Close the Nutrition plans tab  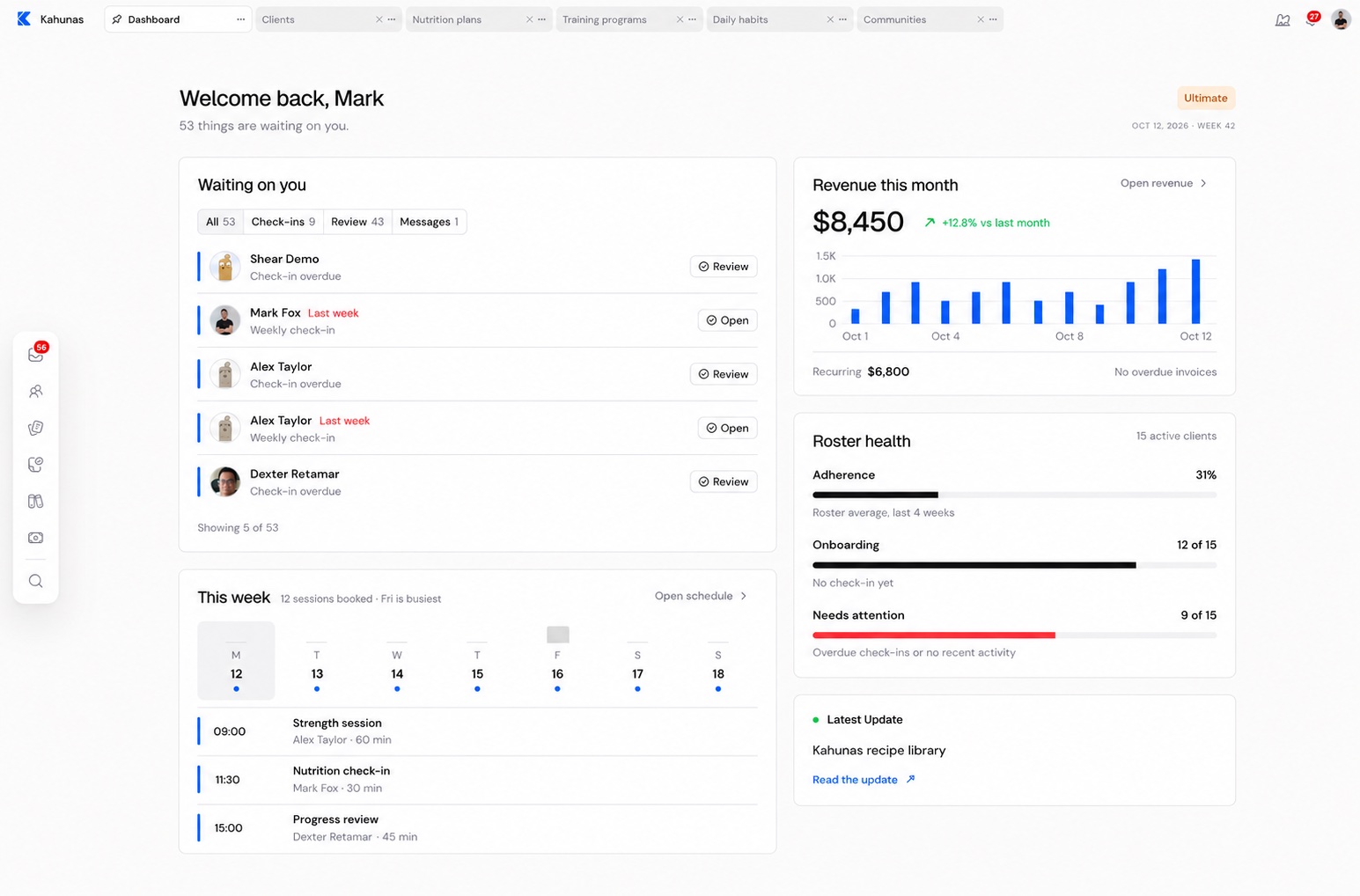(x=529, y=19)
